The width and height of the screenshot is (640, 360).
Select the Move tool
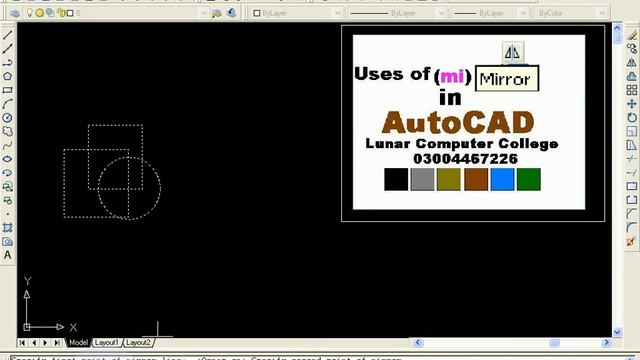632,104
